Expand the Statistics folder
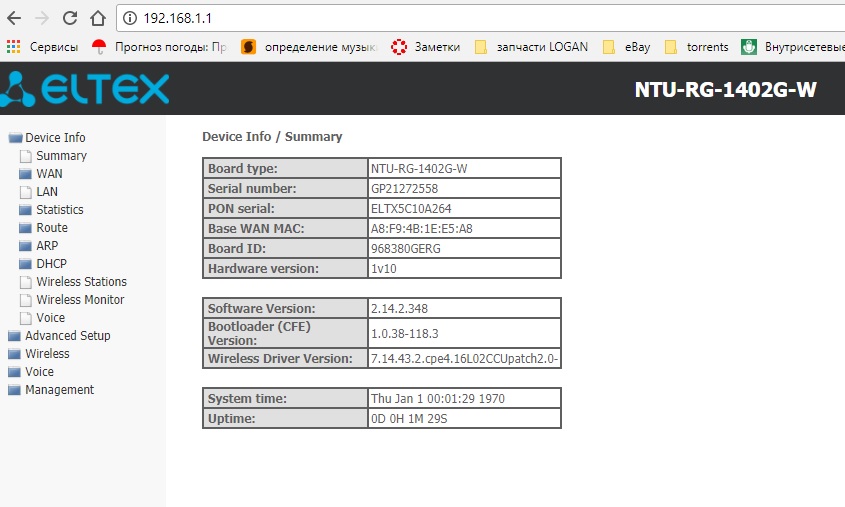 60,210
